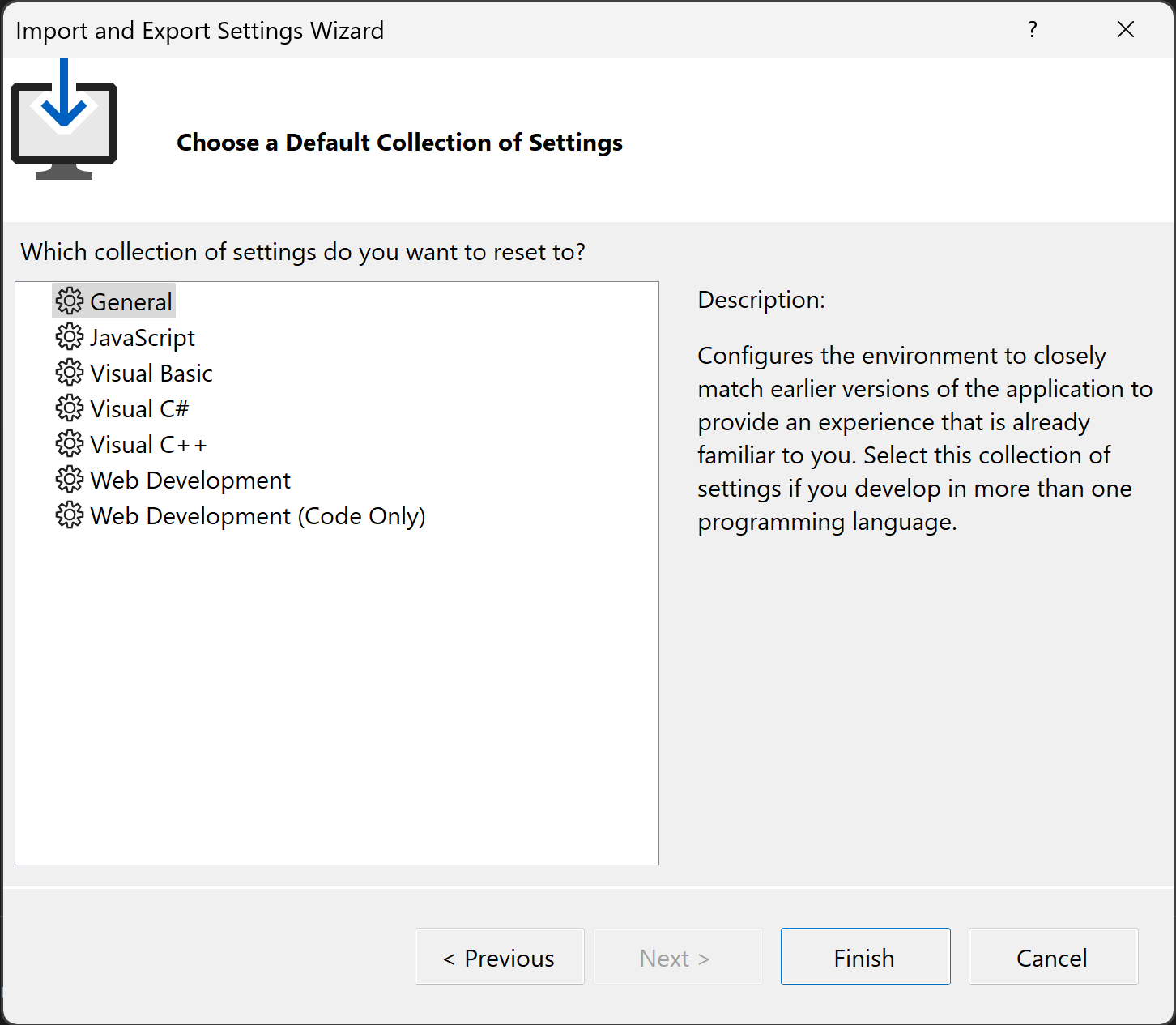This screenshot has width=1176, height=1025.
Task: Click the gear icon beside General
Action: 70,301
